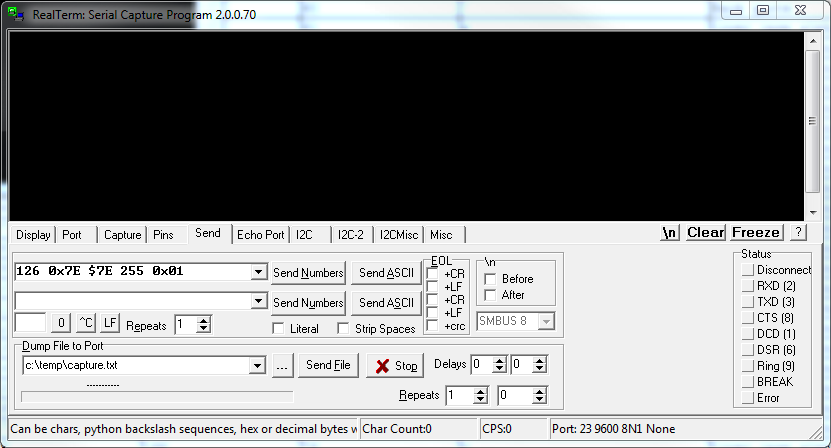Click the second Delays spinner arrows
This screenshot has width=831, height=448.
point(540,364)
